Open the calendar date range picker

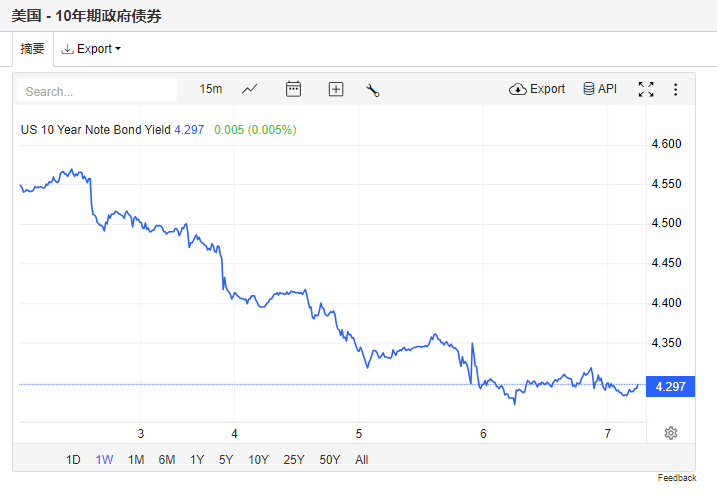(x=293, y=89)
